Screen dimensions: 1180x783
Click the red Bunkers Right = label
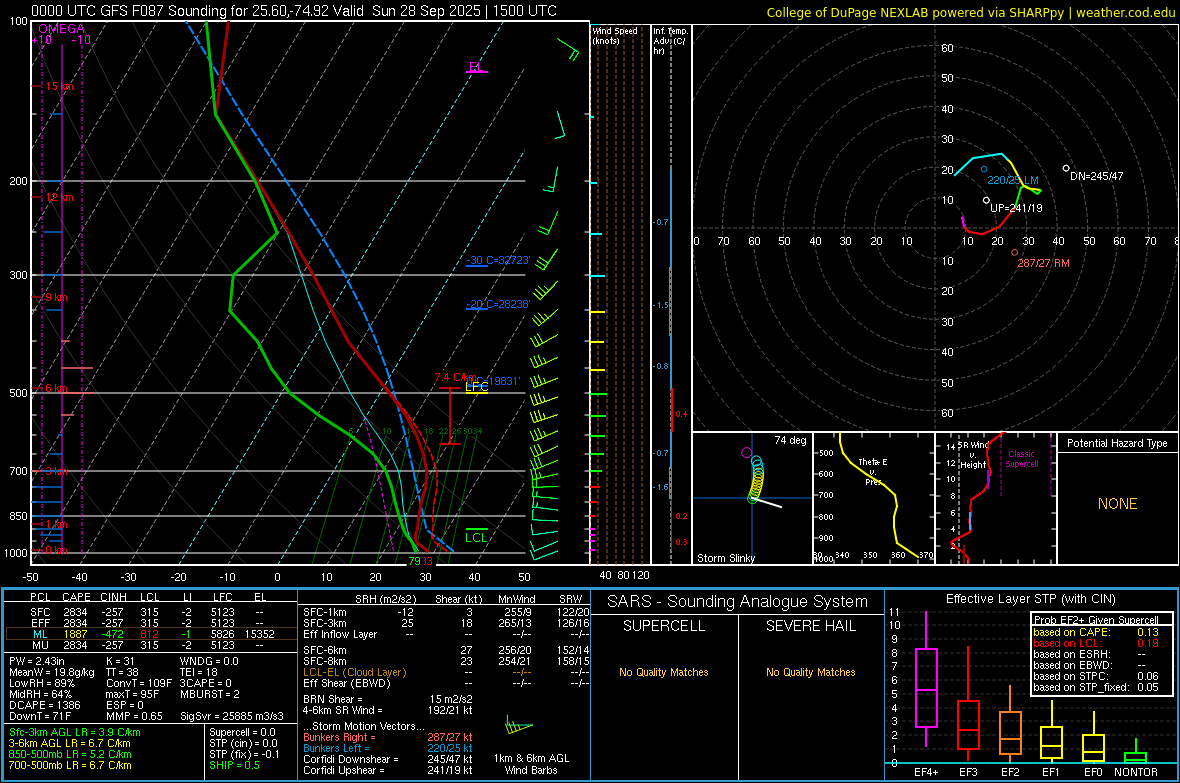click(339, 737)
